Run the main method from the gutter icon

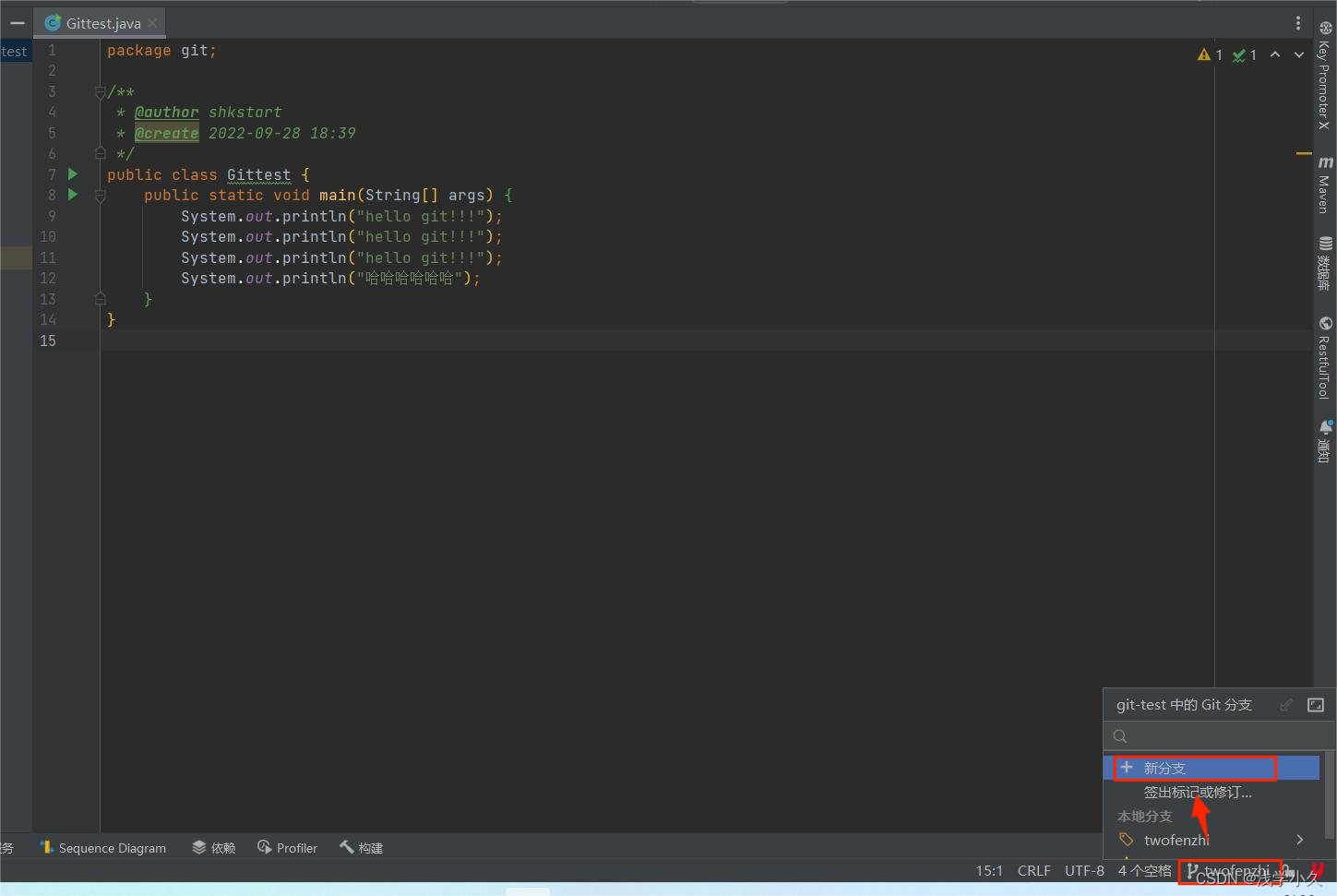[x=73, y=195]
